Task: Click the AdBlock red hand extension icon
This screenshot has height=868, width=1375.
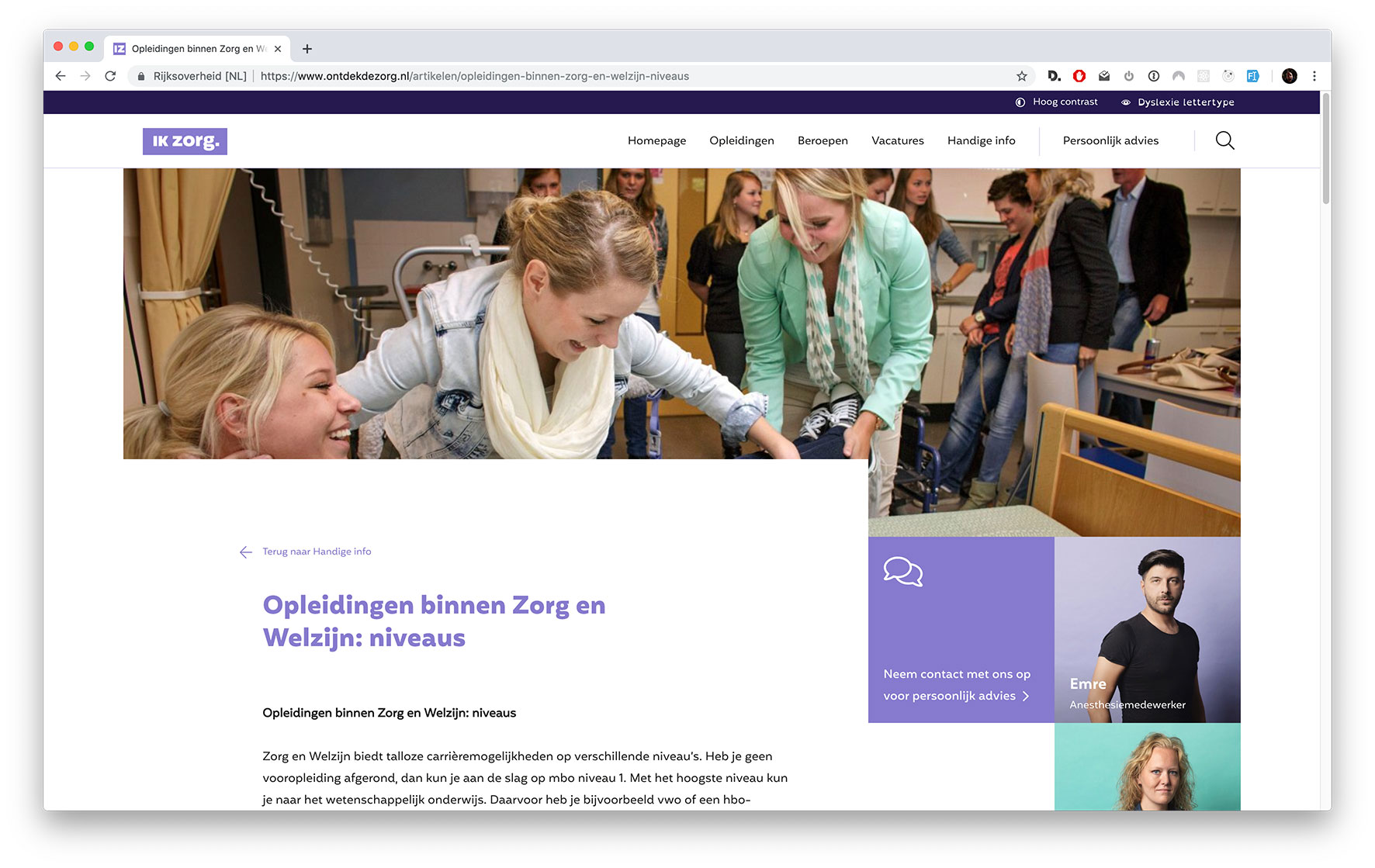Action: (x=1079, y=76)
